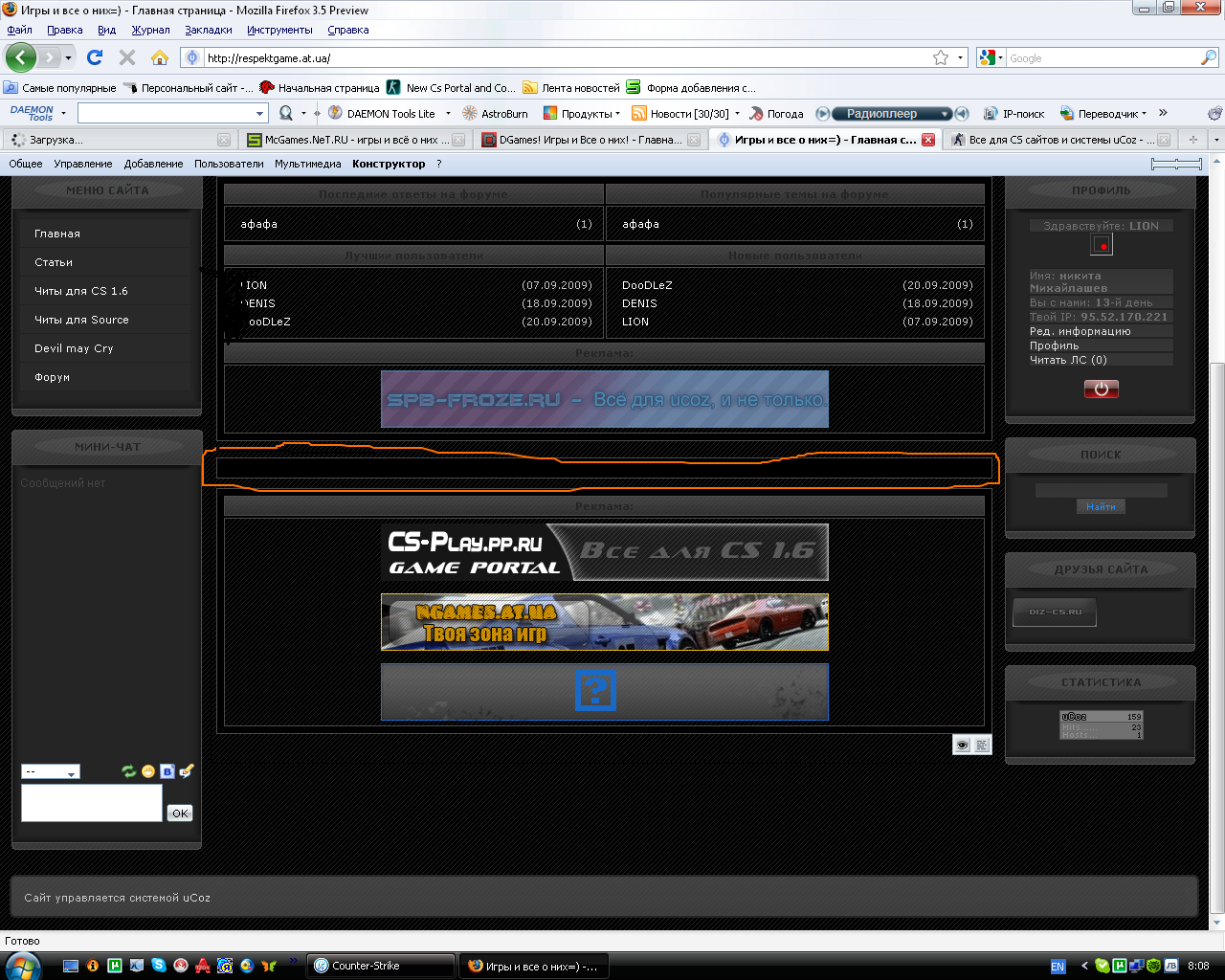Launch uTorrent from the quick launch bar
Screen dimensions: 1225x980
point(114,966)
